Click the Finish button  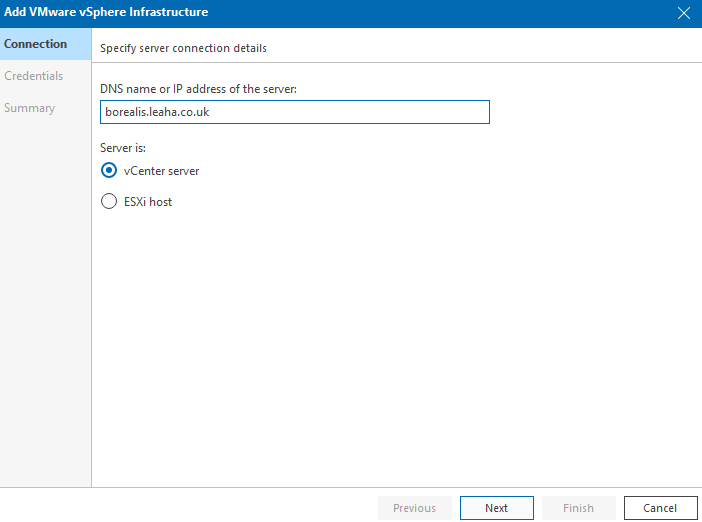click(x=578, y=508)
